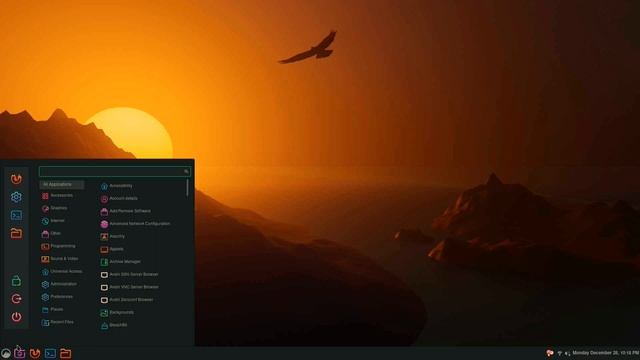Open Avahi VNC Server Browser
This screenshot has height=360, width=640.
(130, 287)
